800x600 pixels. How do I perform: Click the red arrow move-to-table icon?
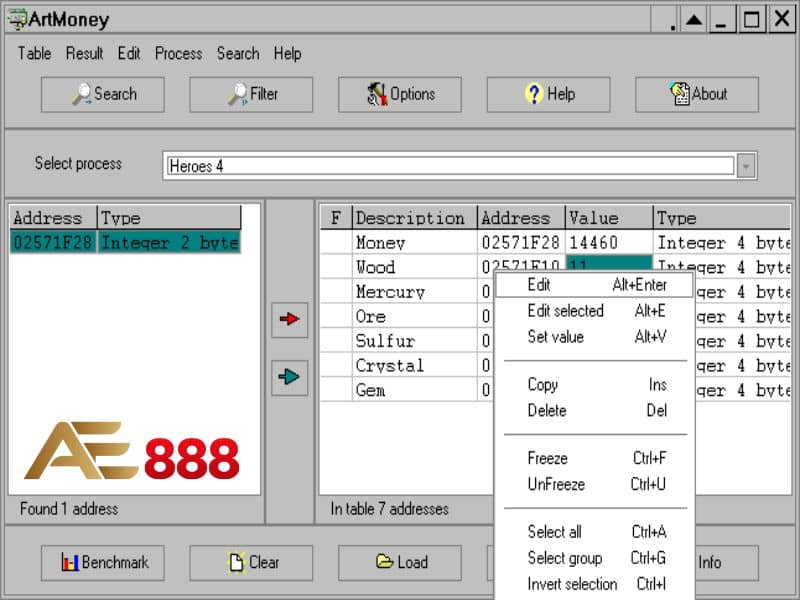tap(289, 319)
